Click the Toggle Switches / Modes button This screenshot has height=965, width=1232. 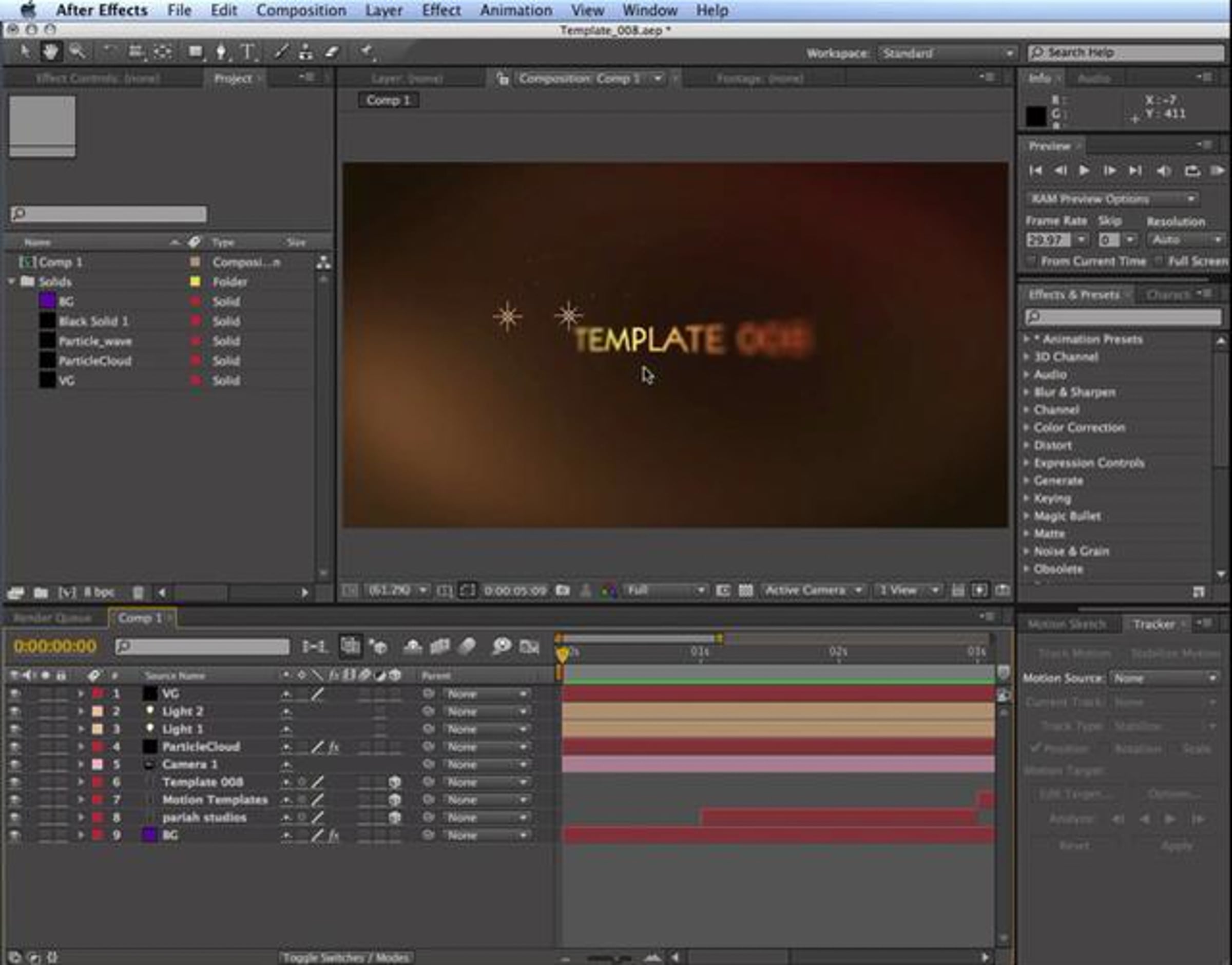pyautogui.click(x=345, y=958)
